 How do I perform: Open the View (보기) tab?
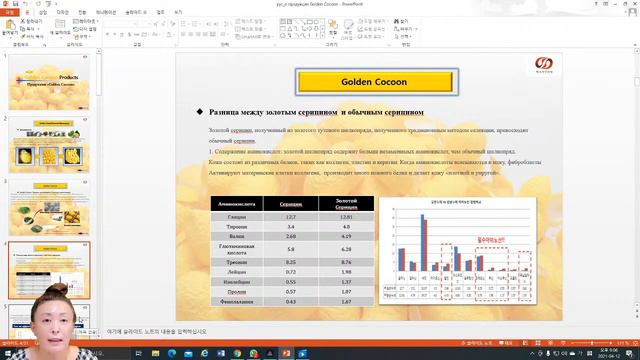coord(178,12)
